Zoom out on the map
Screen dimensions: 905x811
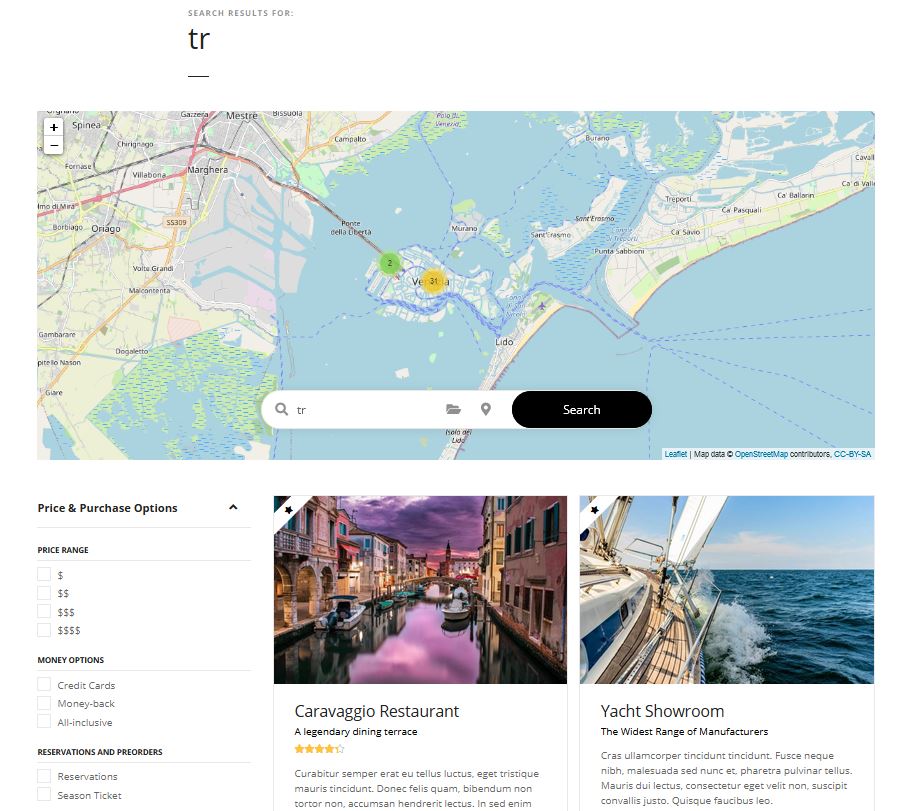54,145
